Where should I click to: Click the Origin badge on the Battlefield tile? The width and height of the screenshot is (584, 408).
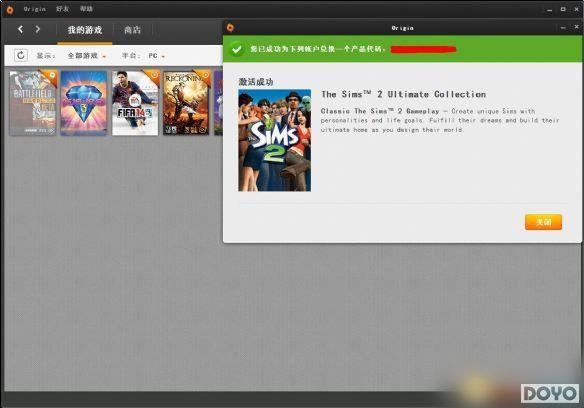(x=52, y=75)
